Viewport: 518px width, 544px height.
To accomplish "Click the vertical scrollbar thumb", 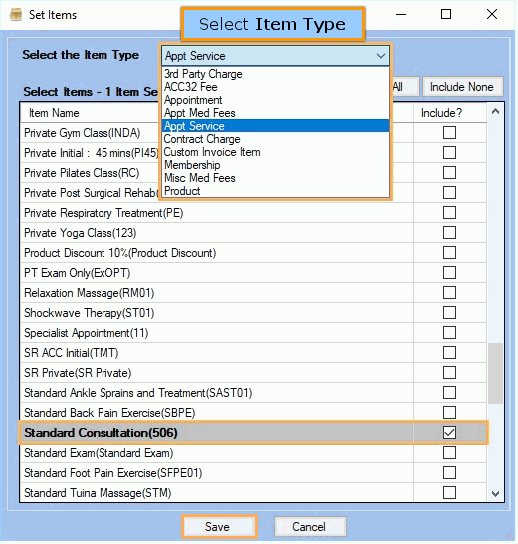I will click(495, 373).
